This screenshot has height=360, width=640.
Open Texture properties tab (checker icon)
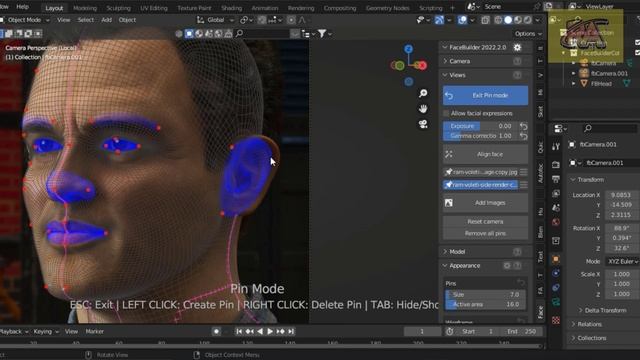pos(556,320)
